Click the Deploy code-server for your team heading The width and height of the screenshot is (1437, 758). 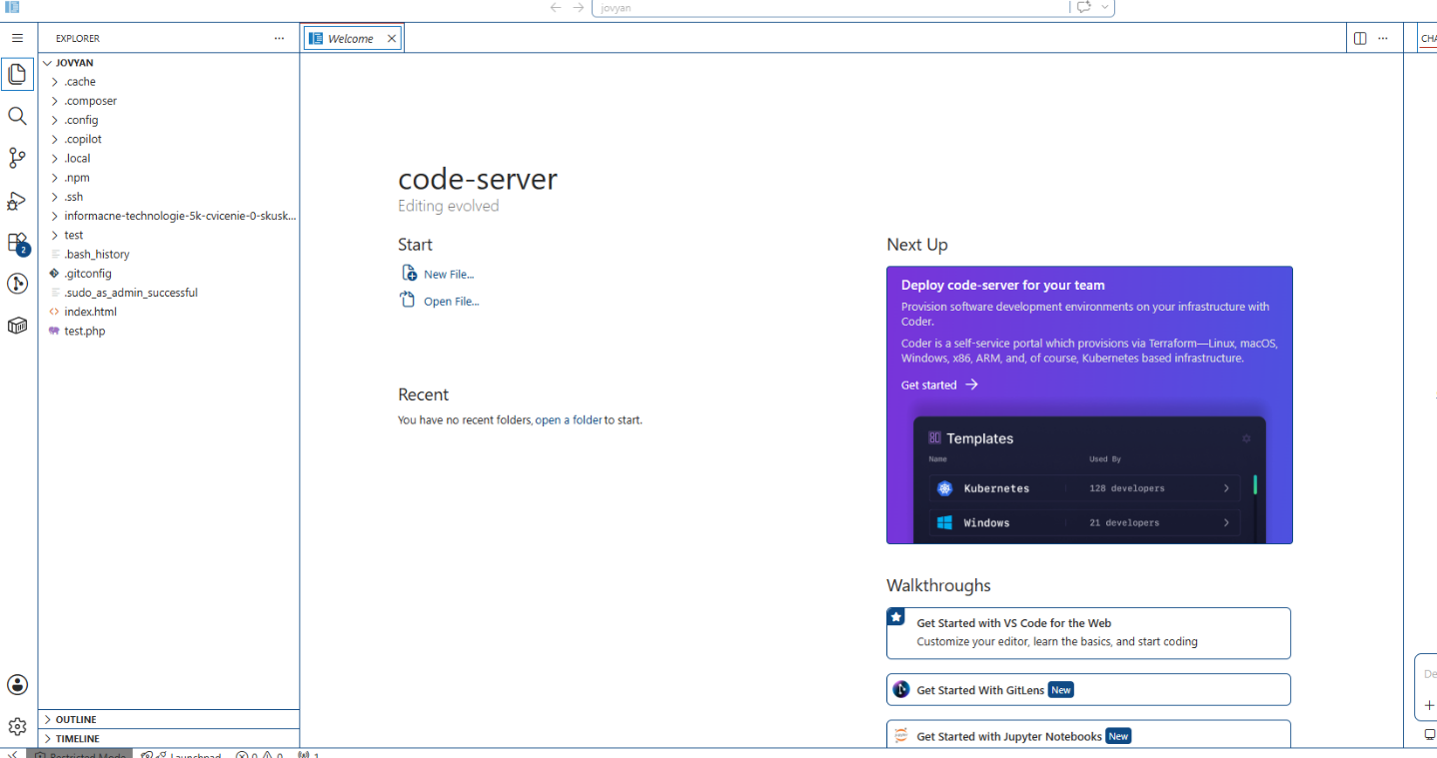point(1003,285)
